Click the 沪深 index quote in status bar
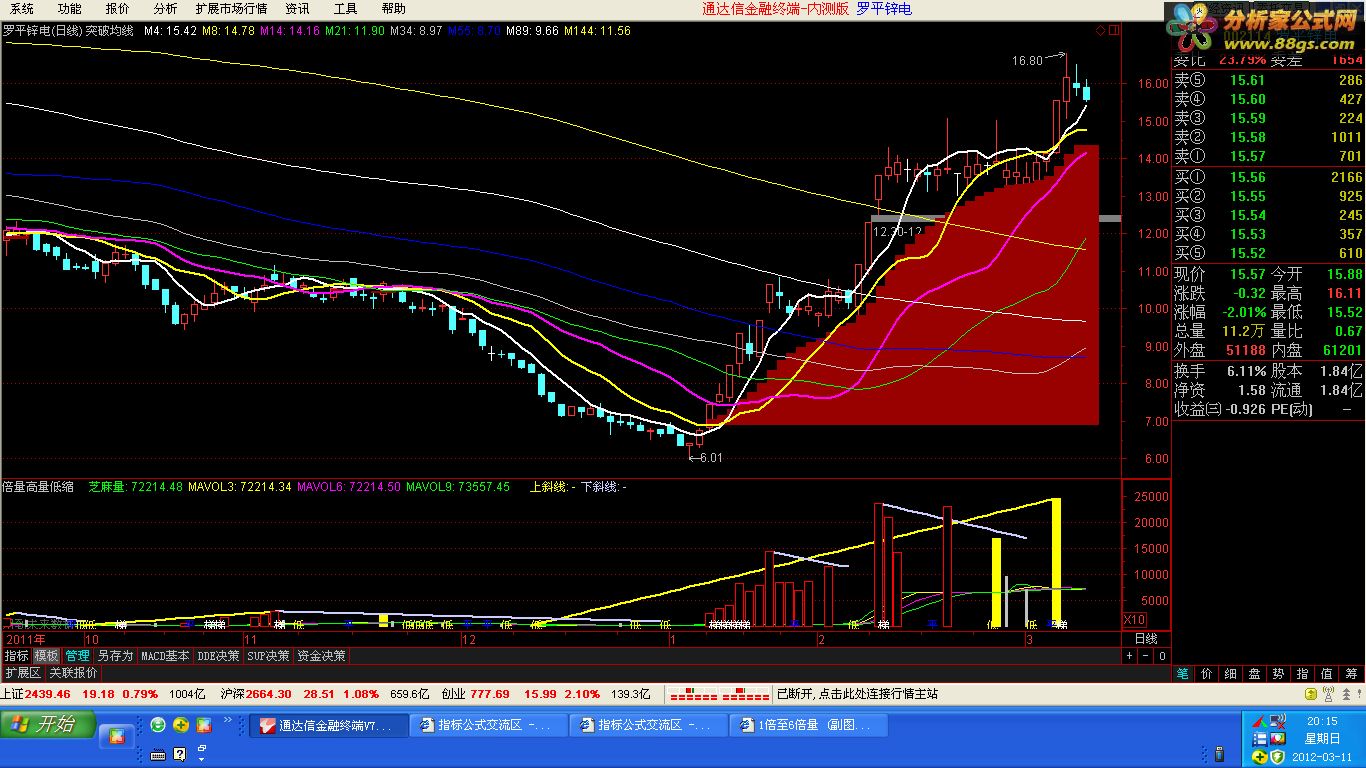This screenshot has width=1366, height=768. (x=325, y=693)
